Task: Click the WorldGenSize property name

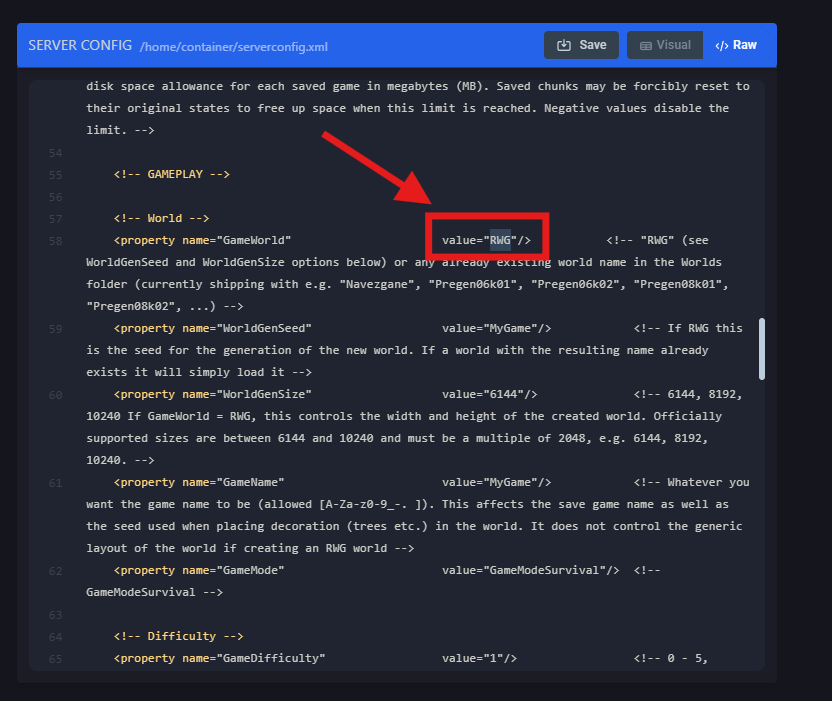Action: coord(264,394)
